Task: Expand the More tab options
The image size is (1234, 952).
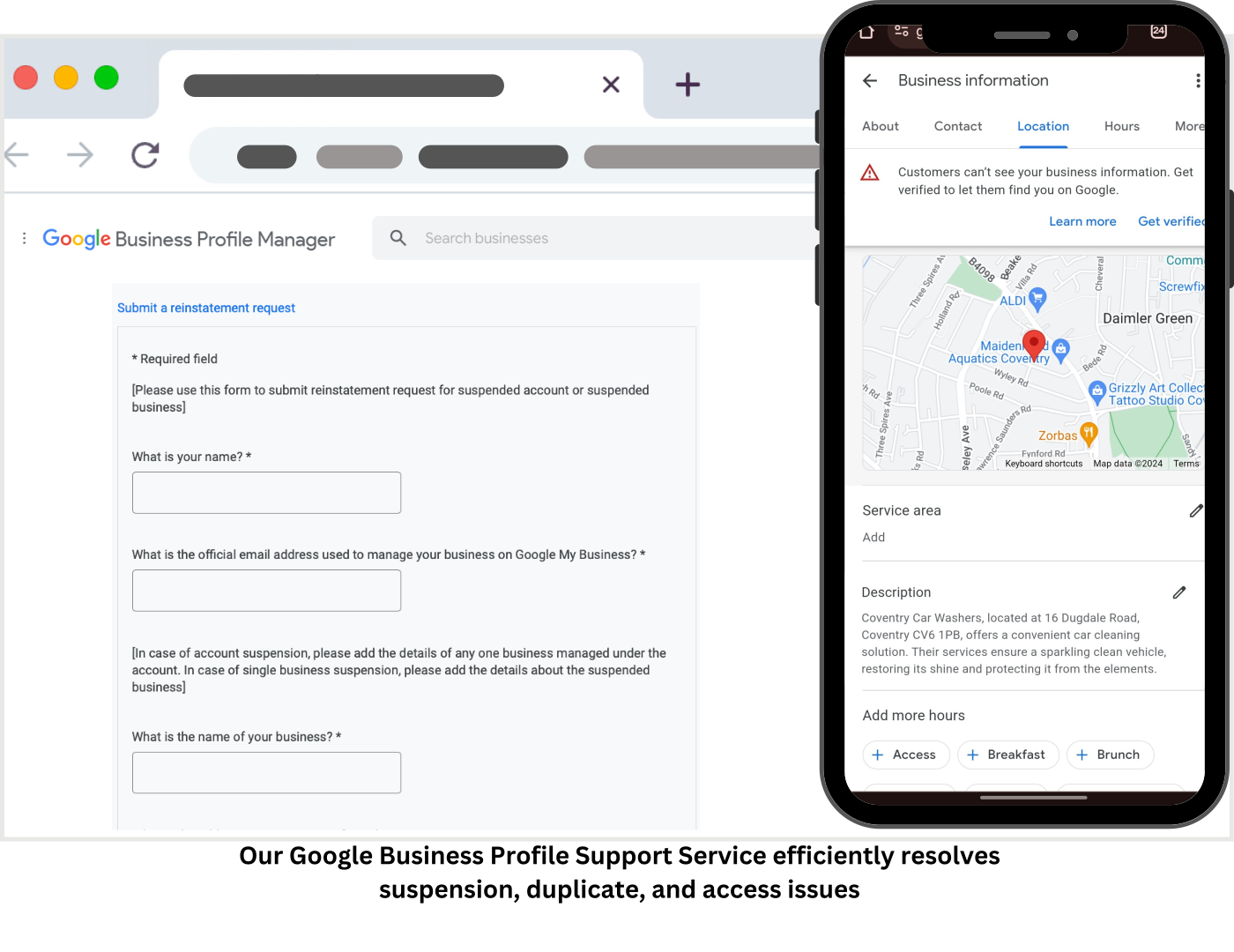Action: tap(1189, 126)
